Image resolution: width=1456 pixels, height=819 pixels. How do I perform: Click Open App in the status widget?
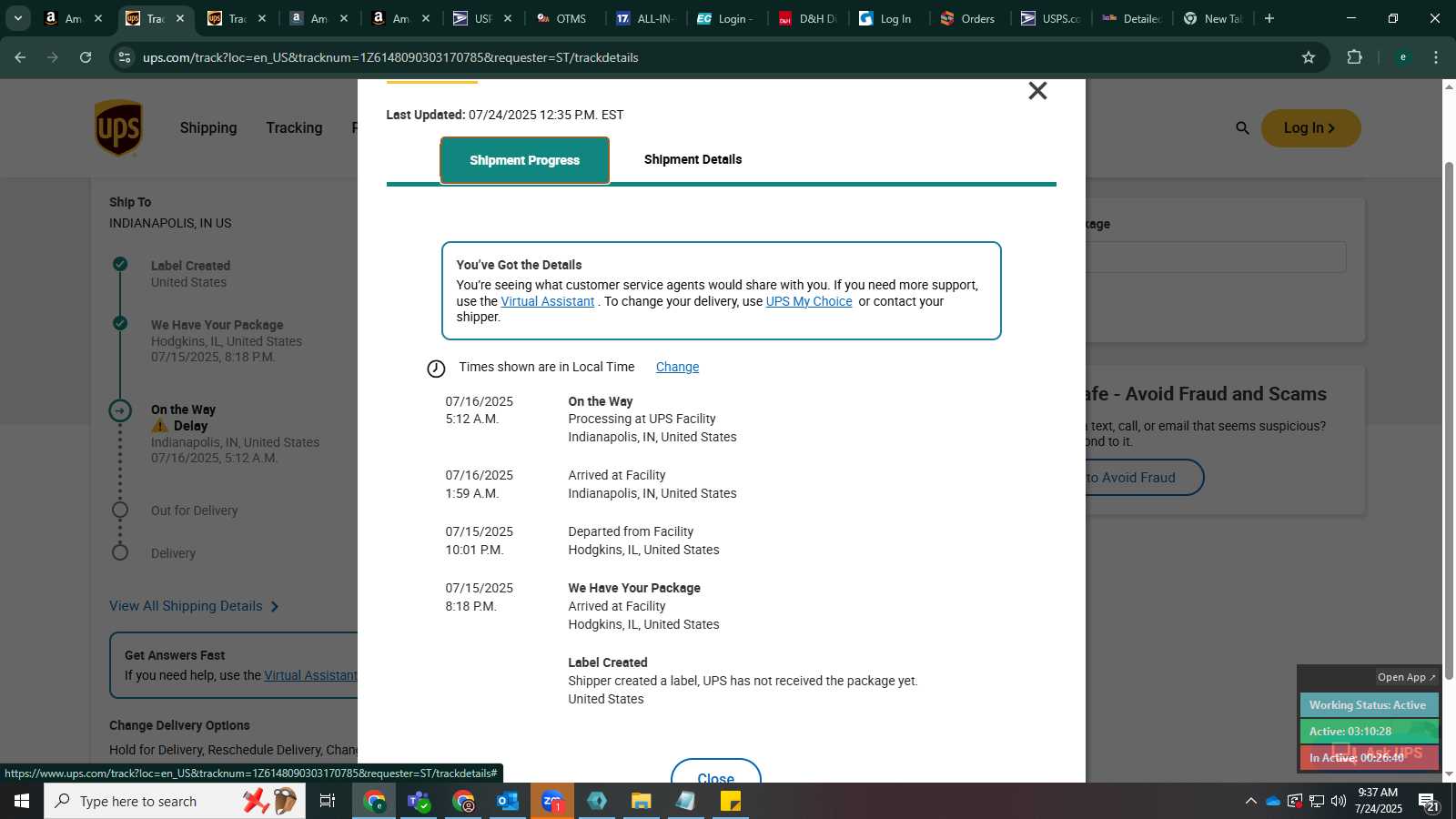click(x=1406, y=677)
